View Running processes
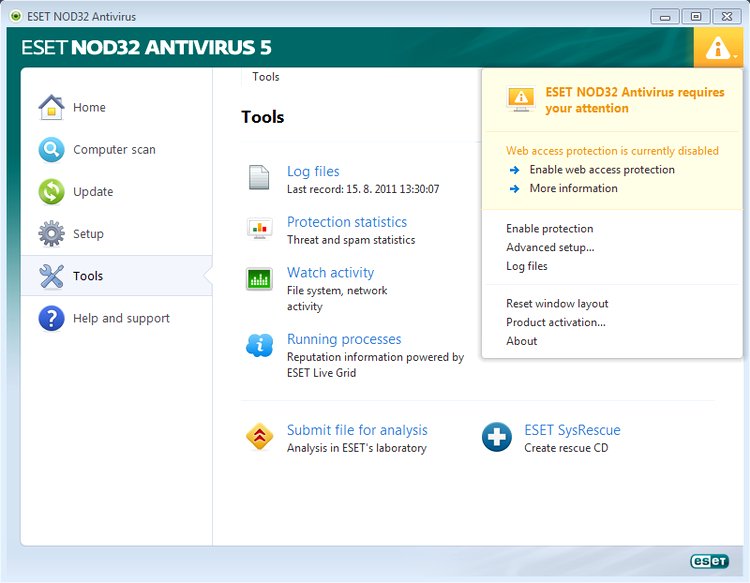The height and width of the screenshot is (583, 750). tap(344, 339)
